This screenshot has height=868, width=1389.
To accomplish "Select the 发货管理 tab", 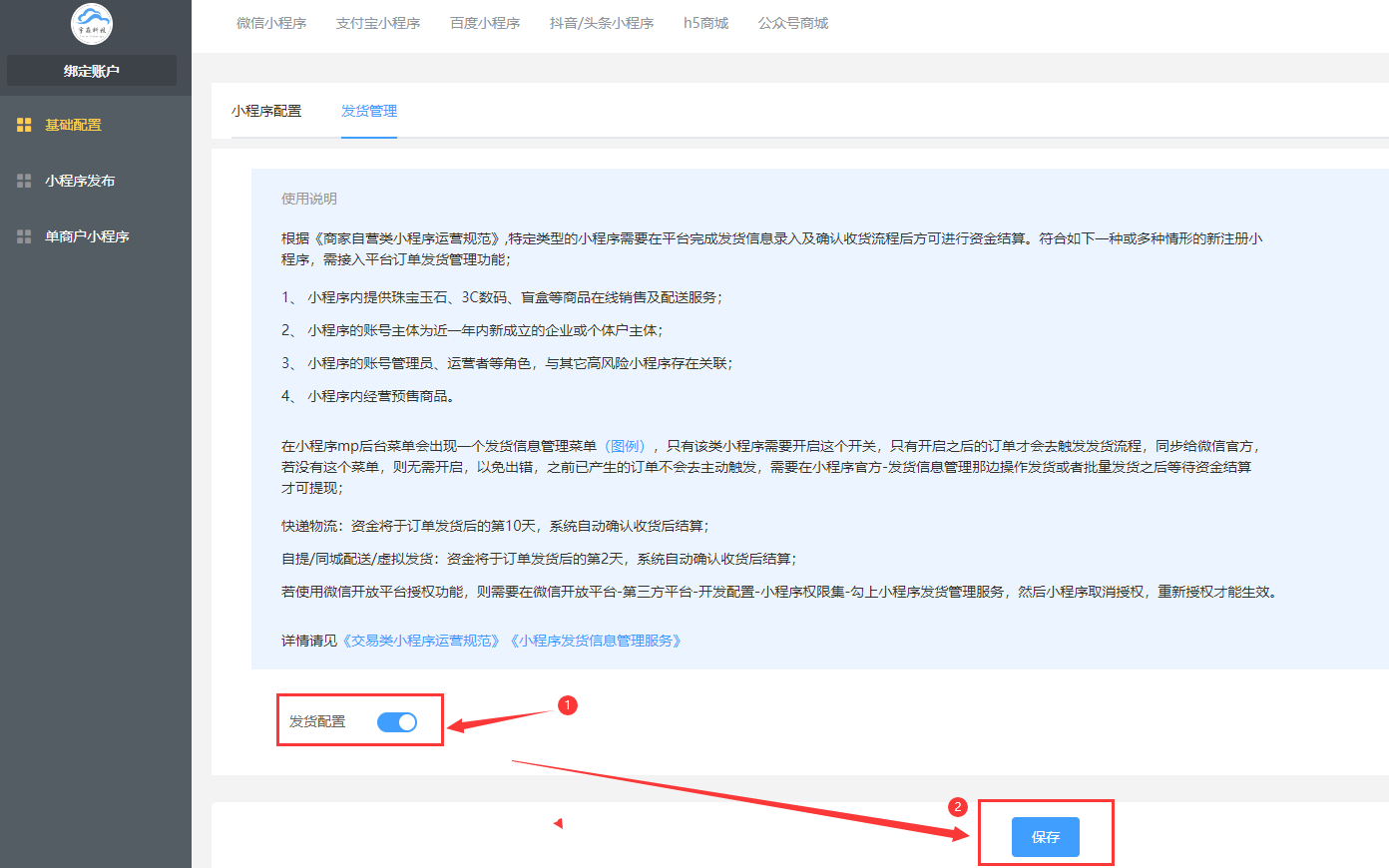I will [369, 111].
